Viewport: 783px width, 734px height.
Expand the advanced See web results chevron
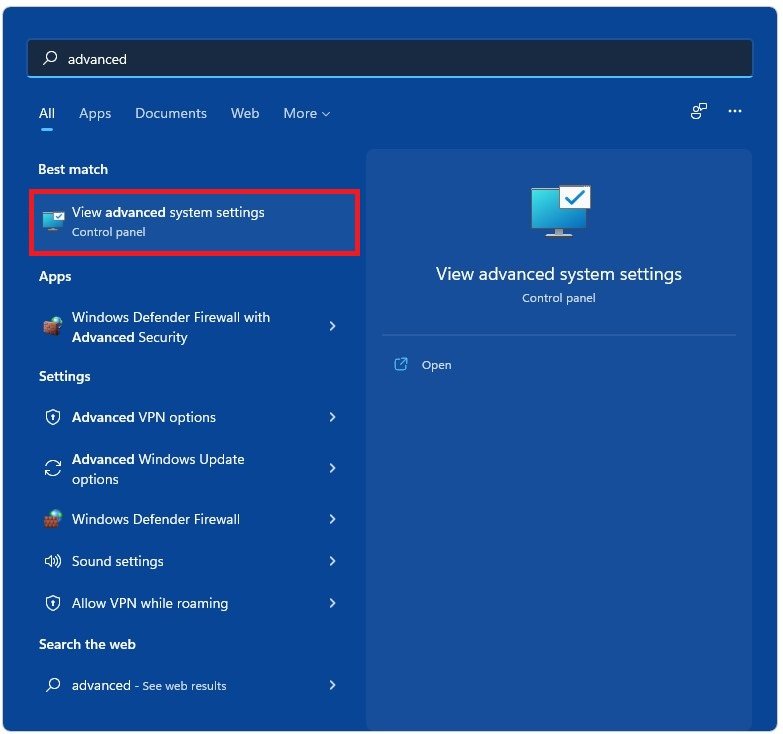(x=333, y=685)
